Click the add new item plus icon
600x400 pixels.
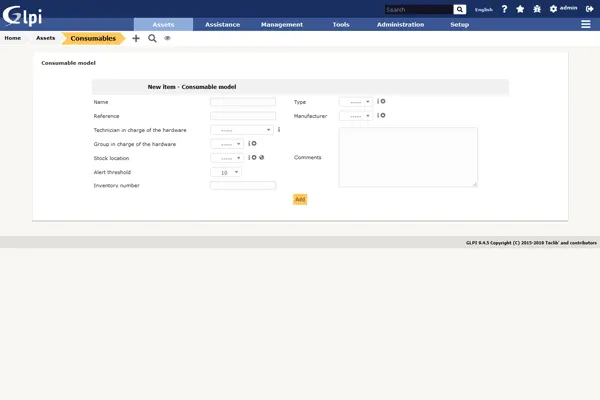coord(136,38)
